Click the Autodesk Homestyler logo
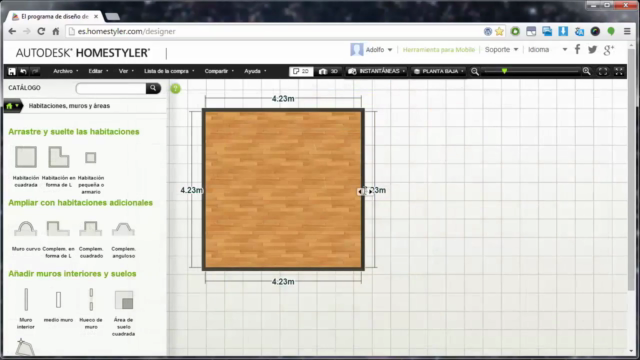The image size is (640, 360). 83,53
